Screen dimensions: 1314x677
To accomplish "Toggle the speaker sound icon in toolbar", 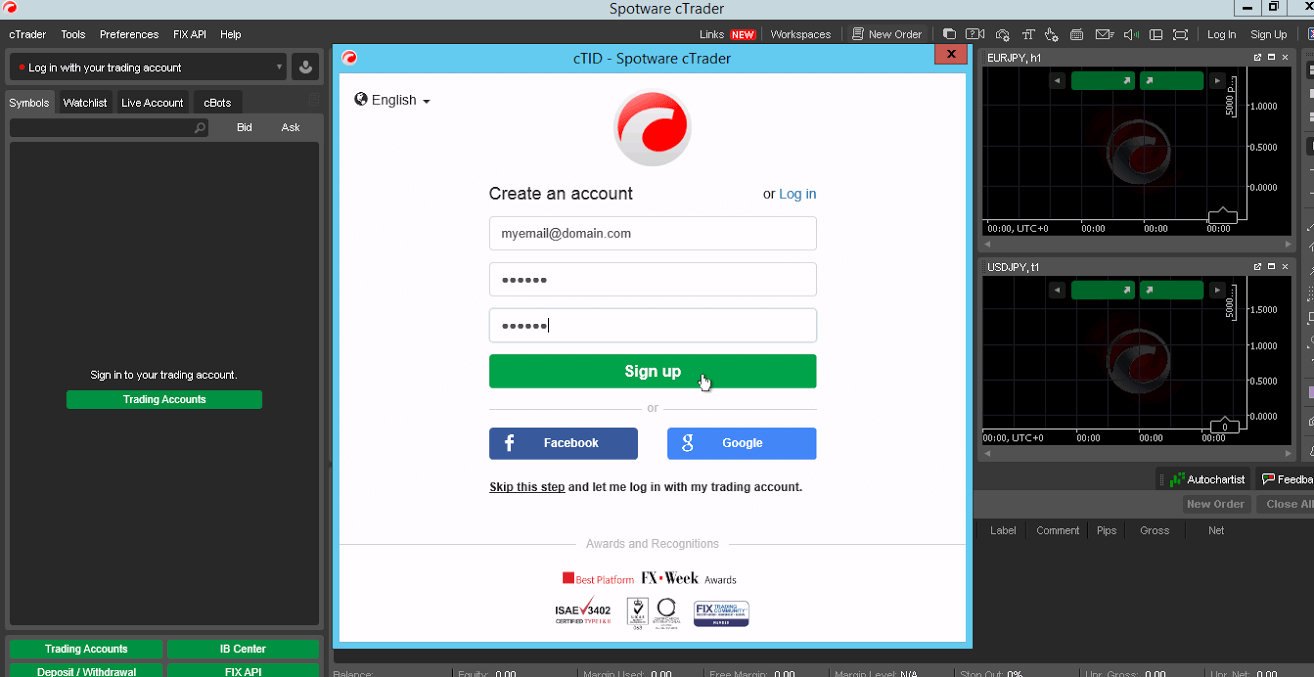I will (1131, 34).
